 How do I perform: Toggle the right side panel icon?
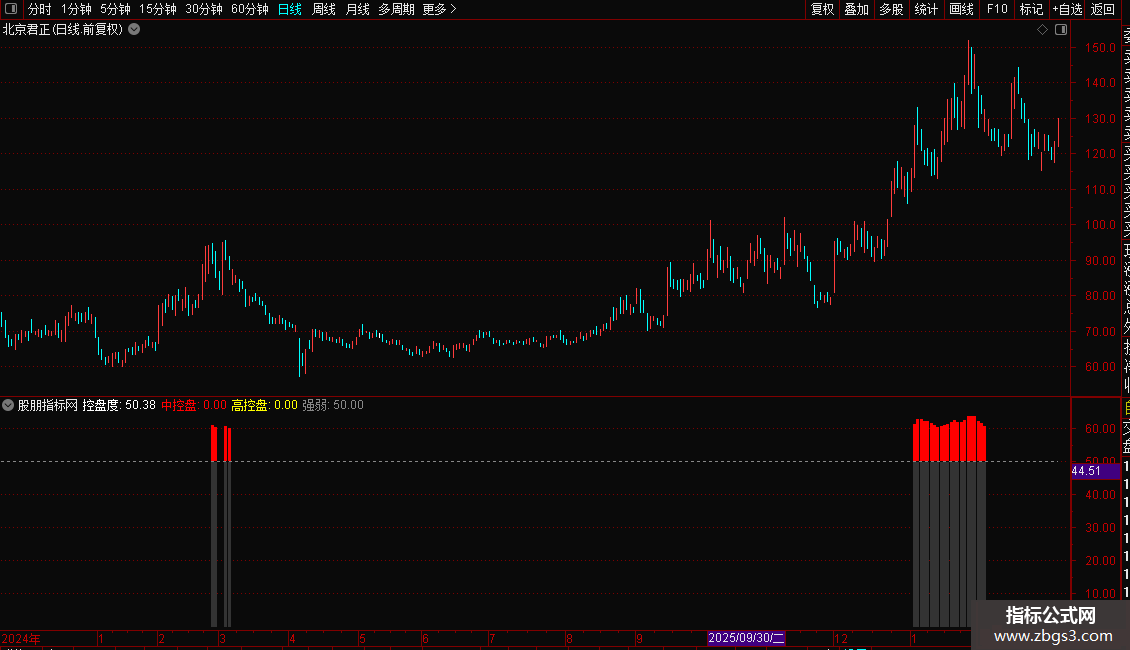(1061, 30)
